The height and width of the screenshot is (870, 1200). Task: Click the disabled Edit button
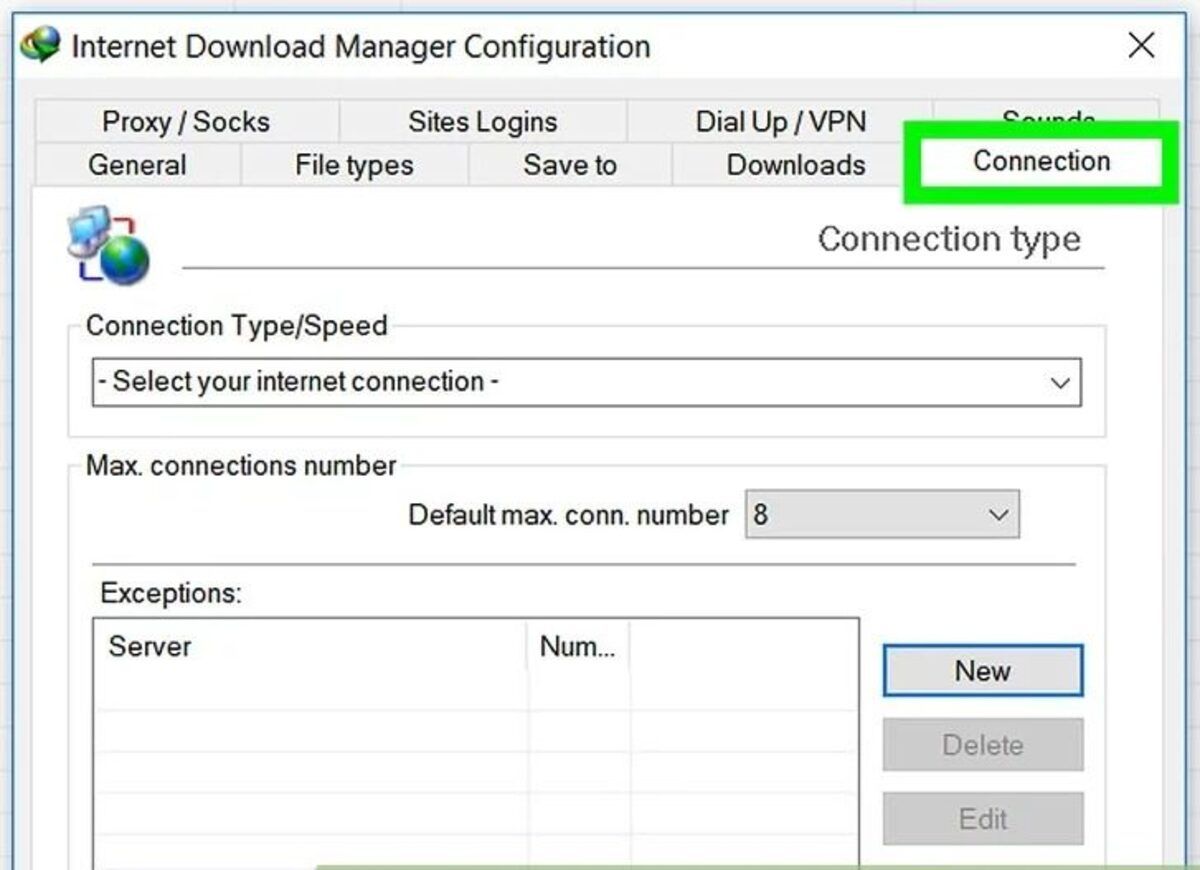pyautogui.click(x=982, y=819)
